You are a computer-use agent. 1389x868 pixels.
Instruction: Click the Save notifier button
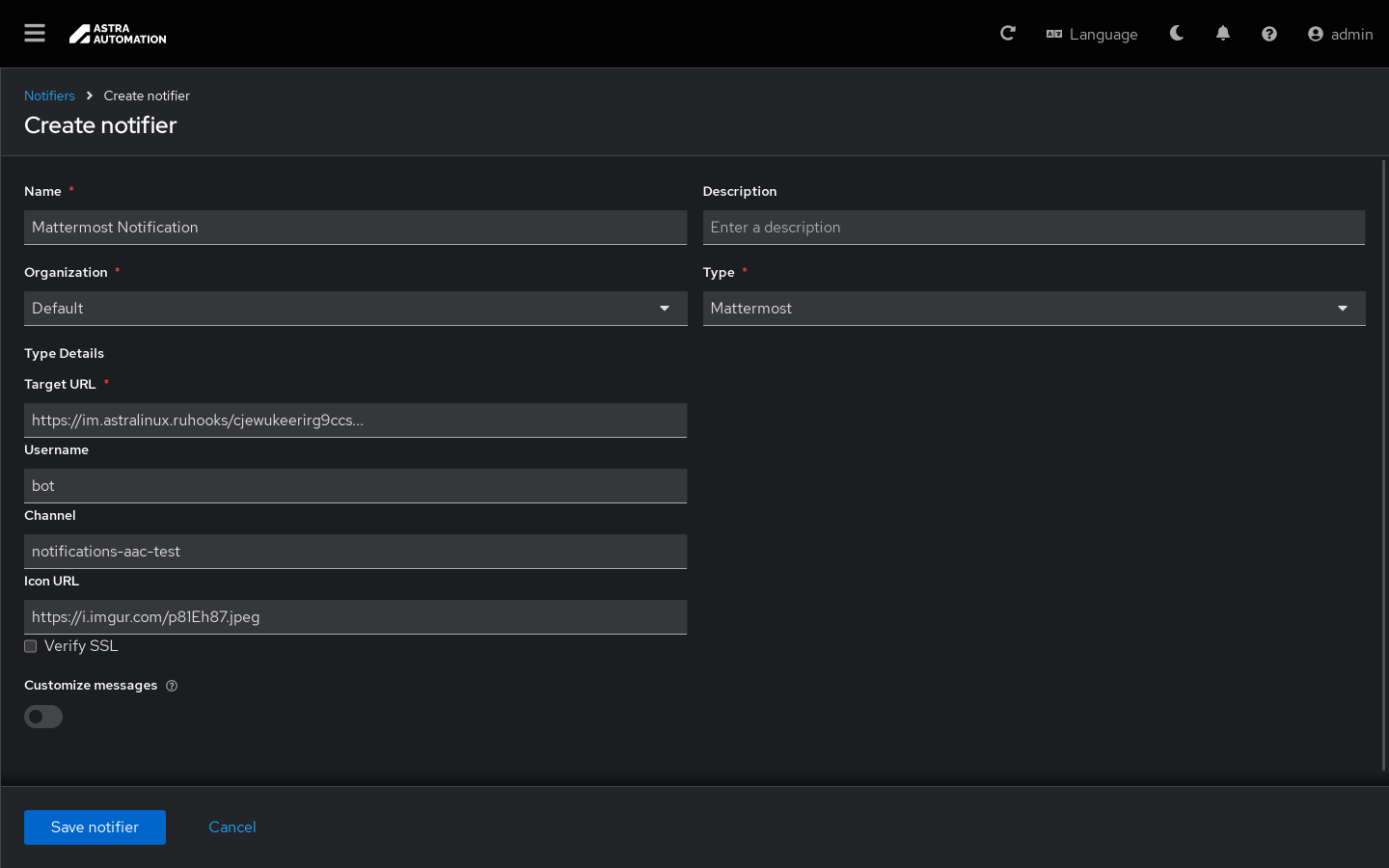(x=95, y=827)
